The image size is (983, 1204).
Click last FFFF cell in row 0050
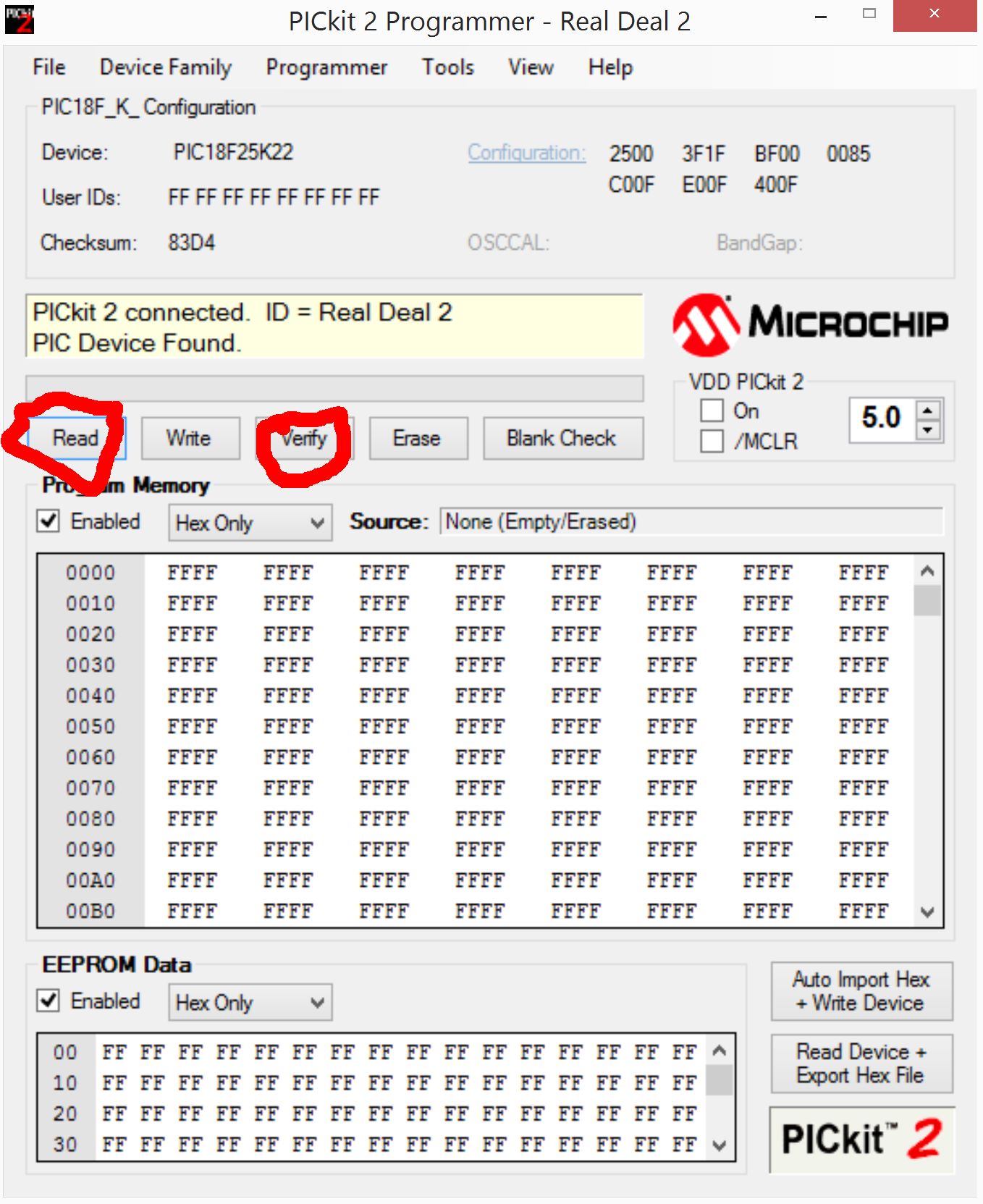click(x=863, y=727)
